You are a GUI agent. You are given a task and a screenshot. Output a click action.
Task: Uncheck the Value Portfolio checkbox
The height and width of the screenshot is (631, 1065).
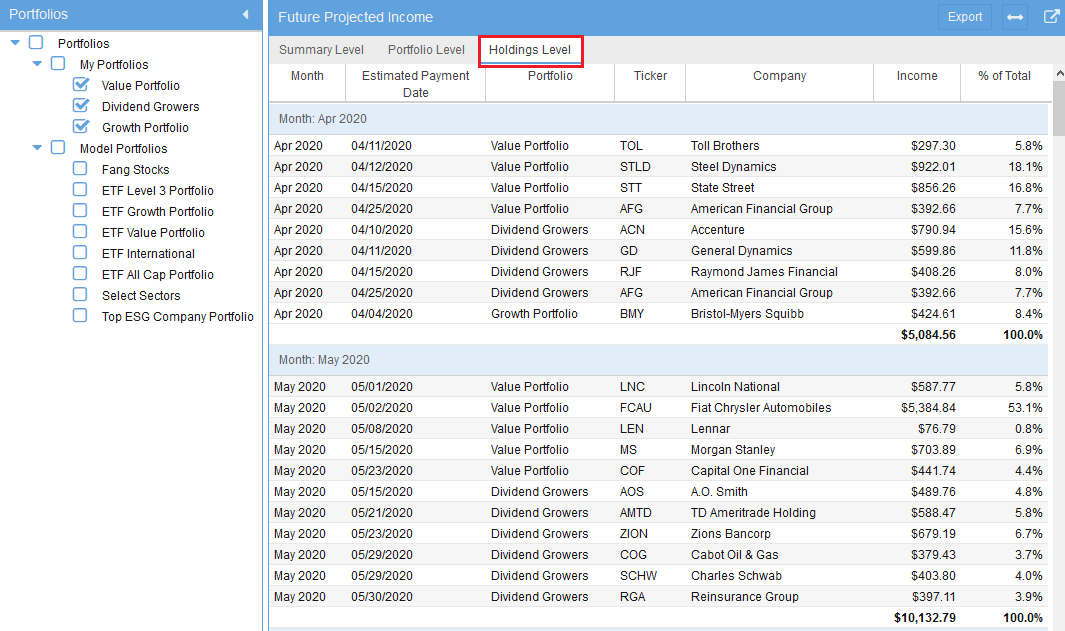(81, 85)
